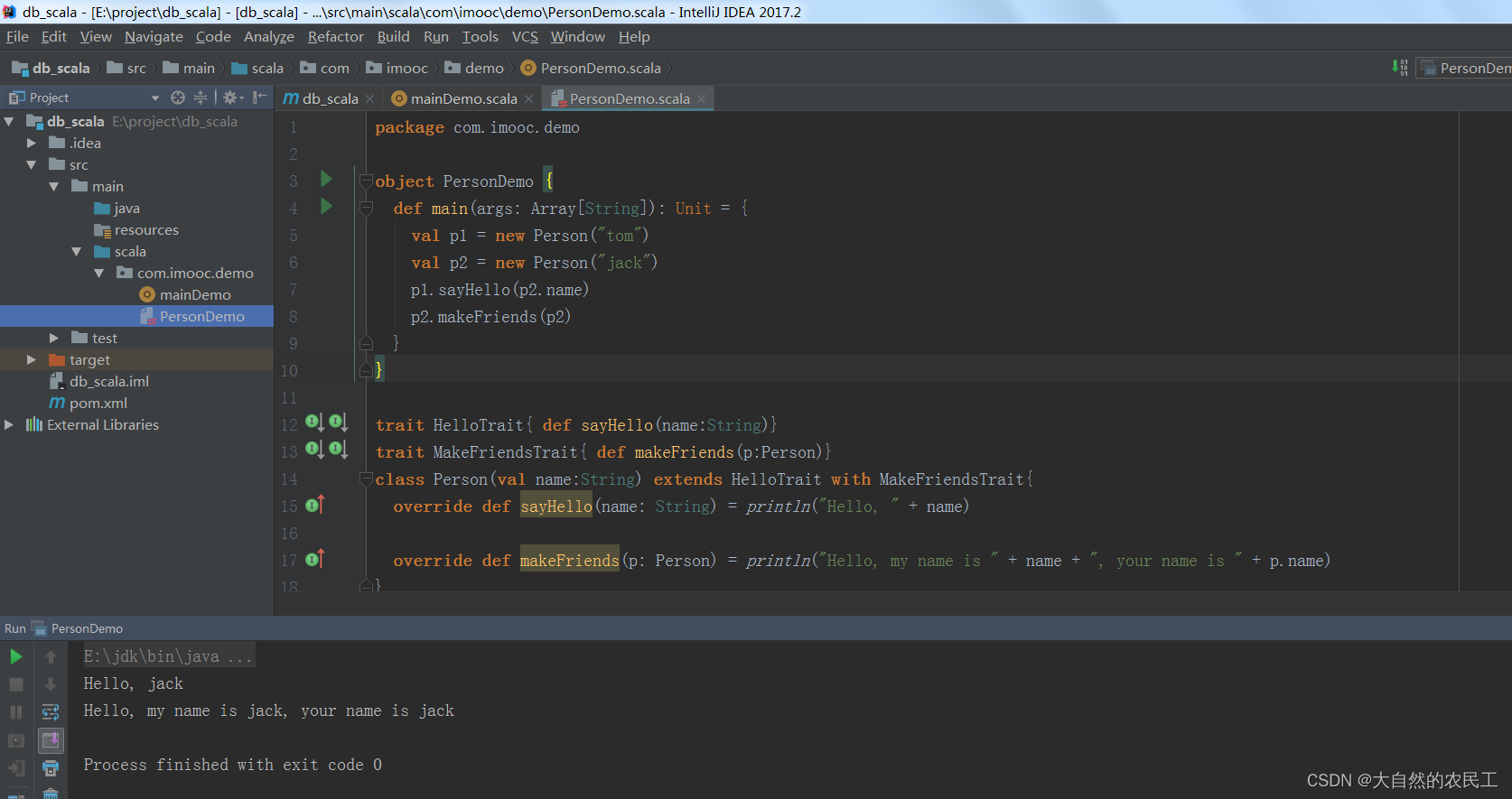Collapse the db_scala project root node

pyautogui.click(x=9, y=121)
